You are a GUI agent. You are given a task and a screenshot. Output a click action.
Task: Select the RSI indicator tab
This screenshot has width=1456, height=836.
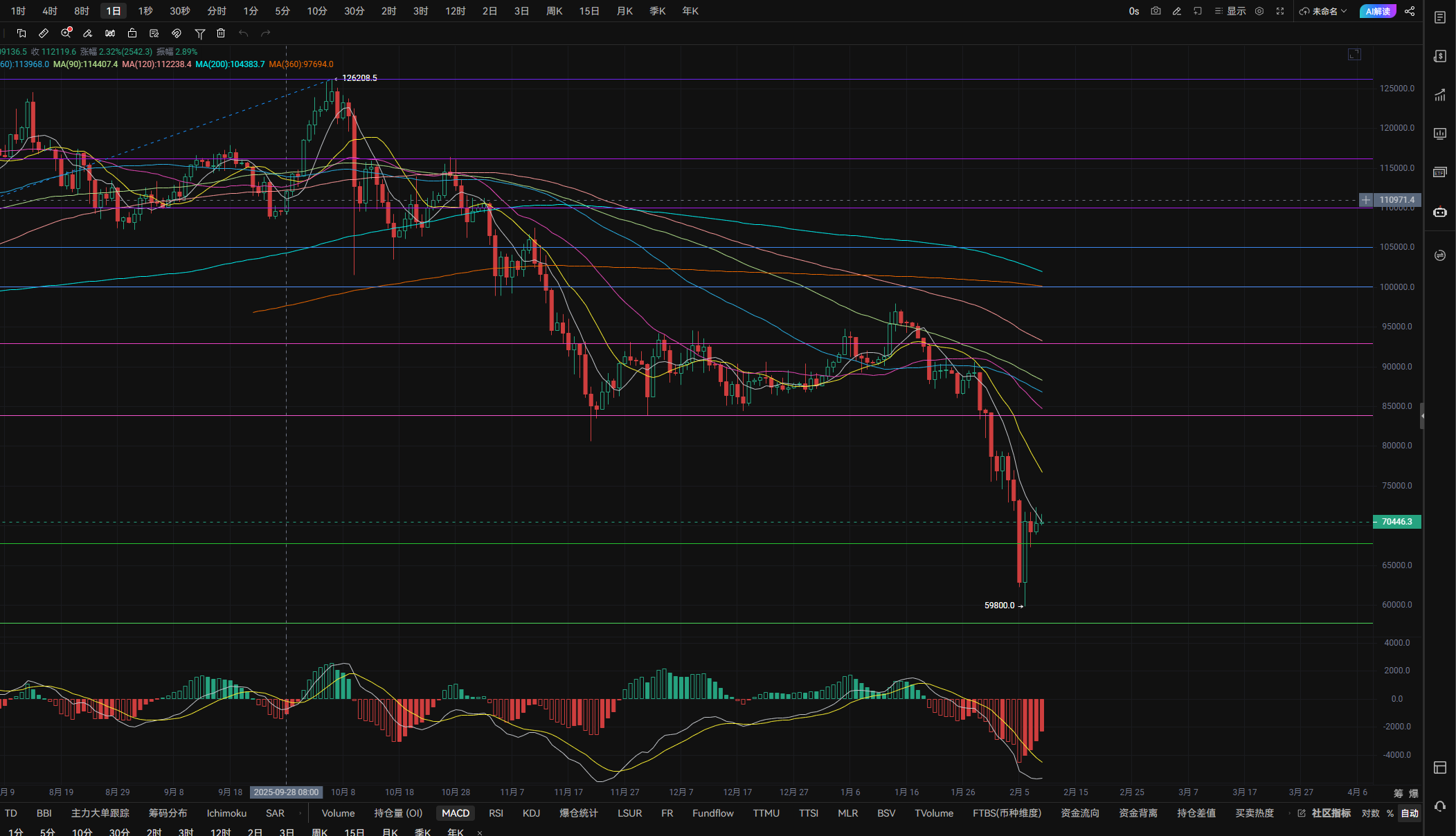[496, 813]
